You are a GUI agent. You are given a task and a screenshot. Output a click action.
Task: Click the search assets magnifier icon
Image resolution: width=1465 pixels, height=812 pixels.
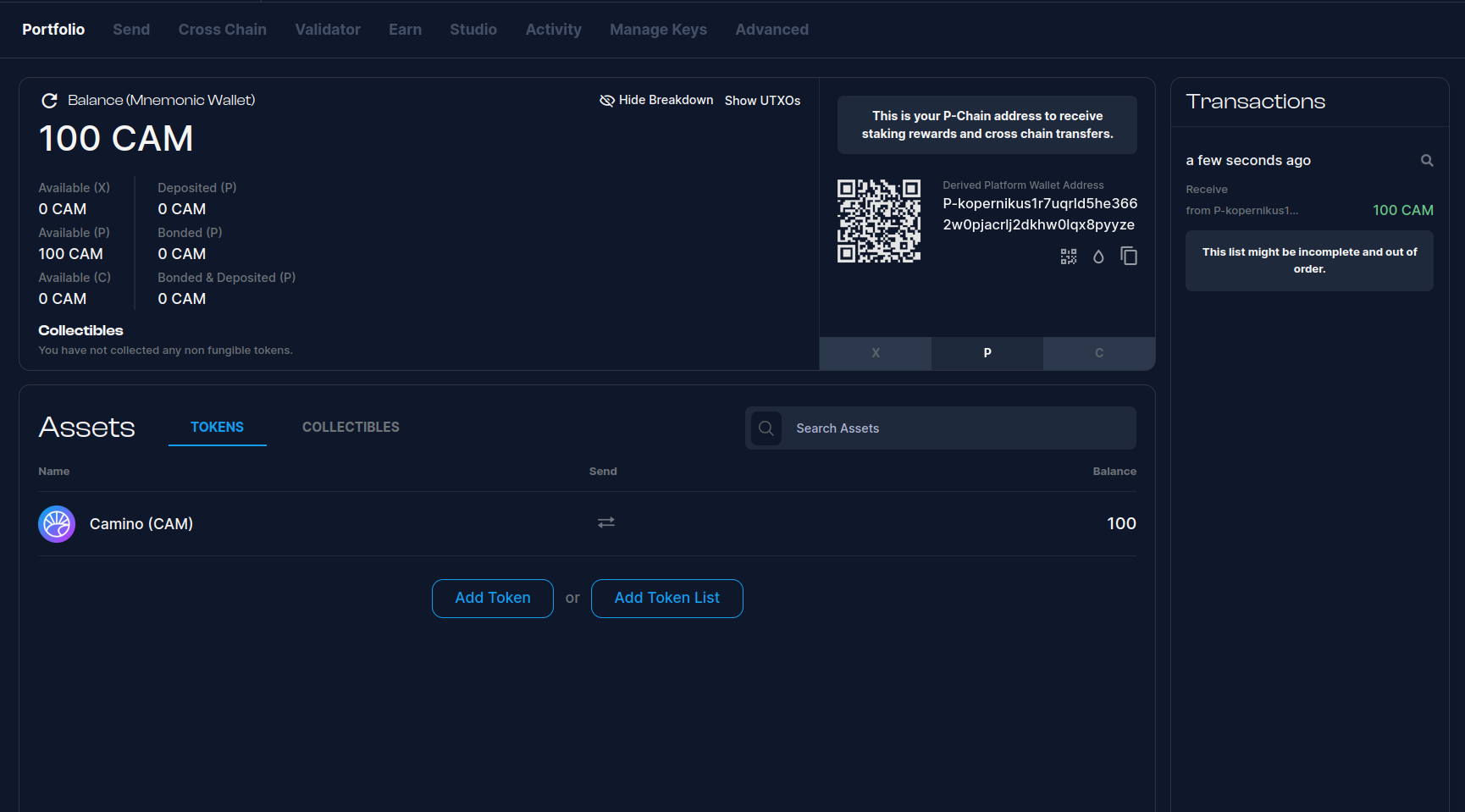(x=766, y=428)
